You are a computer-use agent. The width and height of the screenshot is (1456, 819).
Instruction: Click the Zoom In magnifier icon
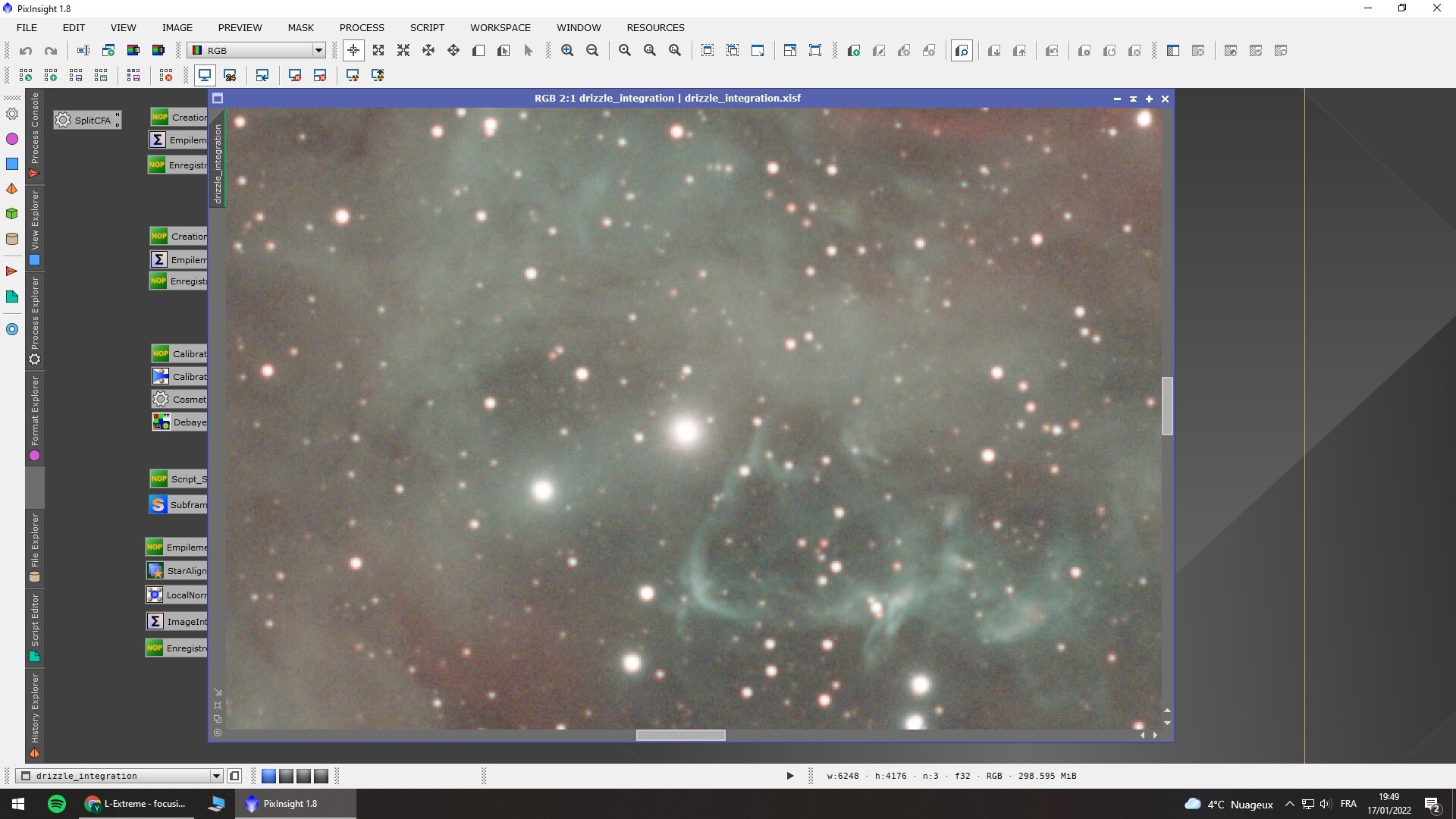[567, 51]
